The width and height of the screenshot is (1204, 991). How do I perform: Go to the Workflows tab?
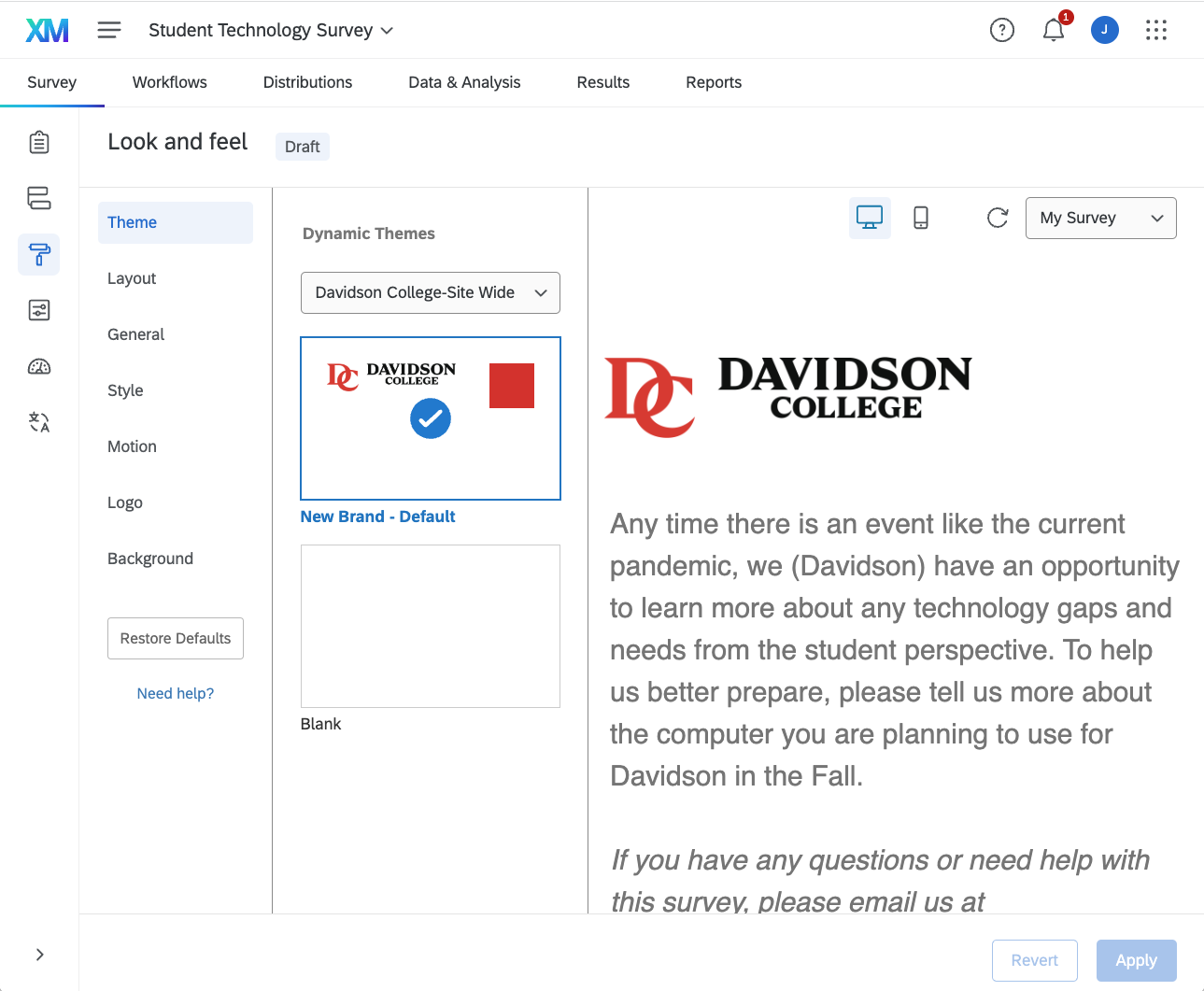pos(170,82)
